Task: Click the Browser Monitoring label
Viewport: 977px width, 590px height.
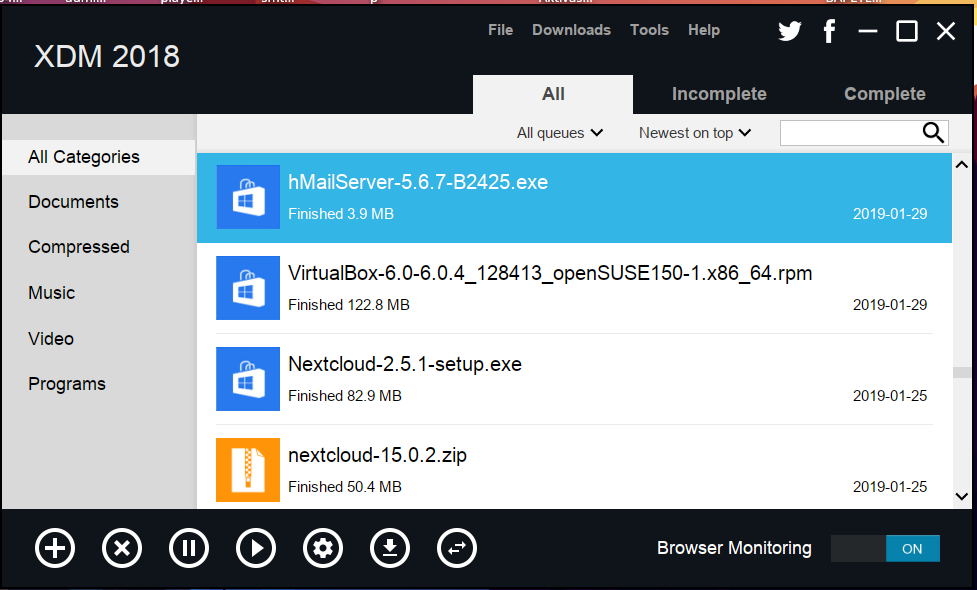Action: pyautogui.click(x=734, y=548)
